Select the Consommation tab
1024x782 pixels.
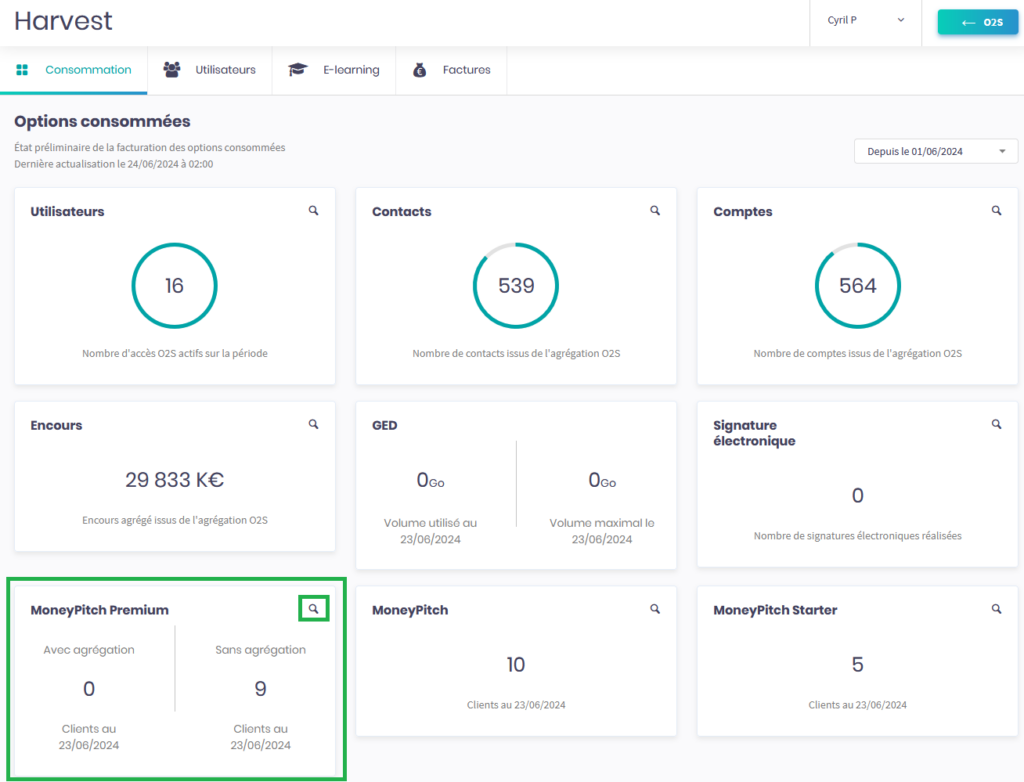(75, 70)
